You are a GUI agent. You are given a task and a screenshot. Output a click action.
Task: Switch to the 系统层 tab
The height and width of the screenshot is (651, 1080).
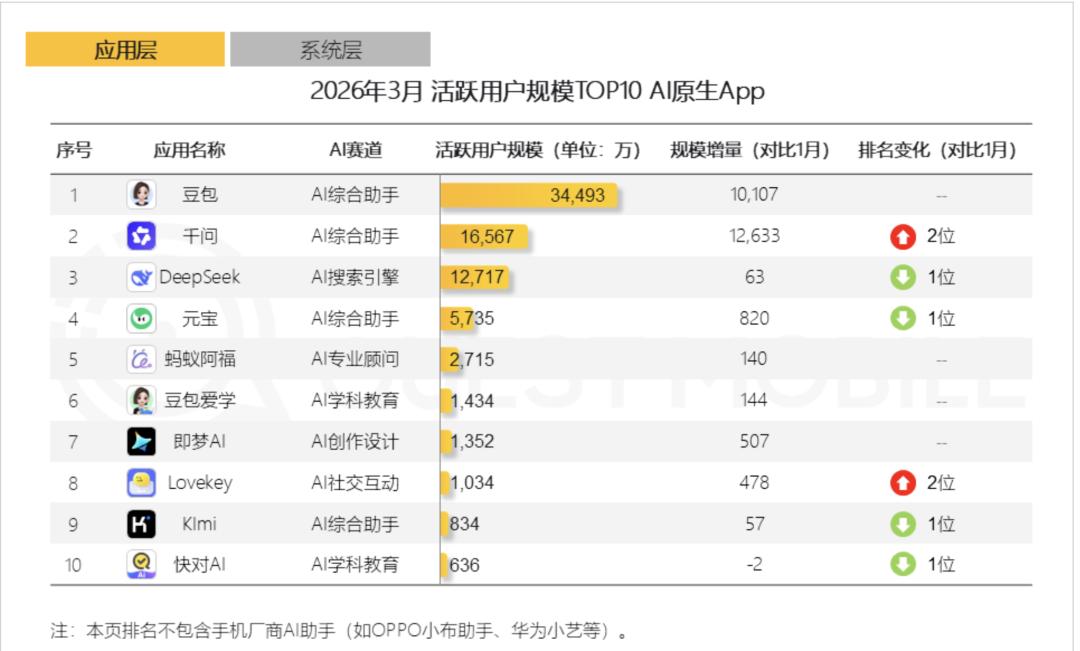click(330, 50)
